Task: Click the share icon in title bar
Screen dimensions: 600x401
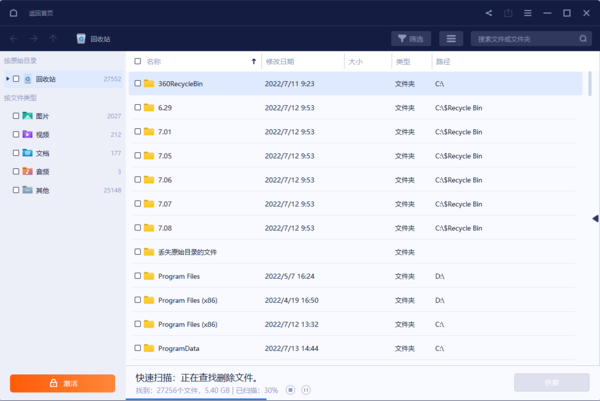Action: tap(489, 13)
